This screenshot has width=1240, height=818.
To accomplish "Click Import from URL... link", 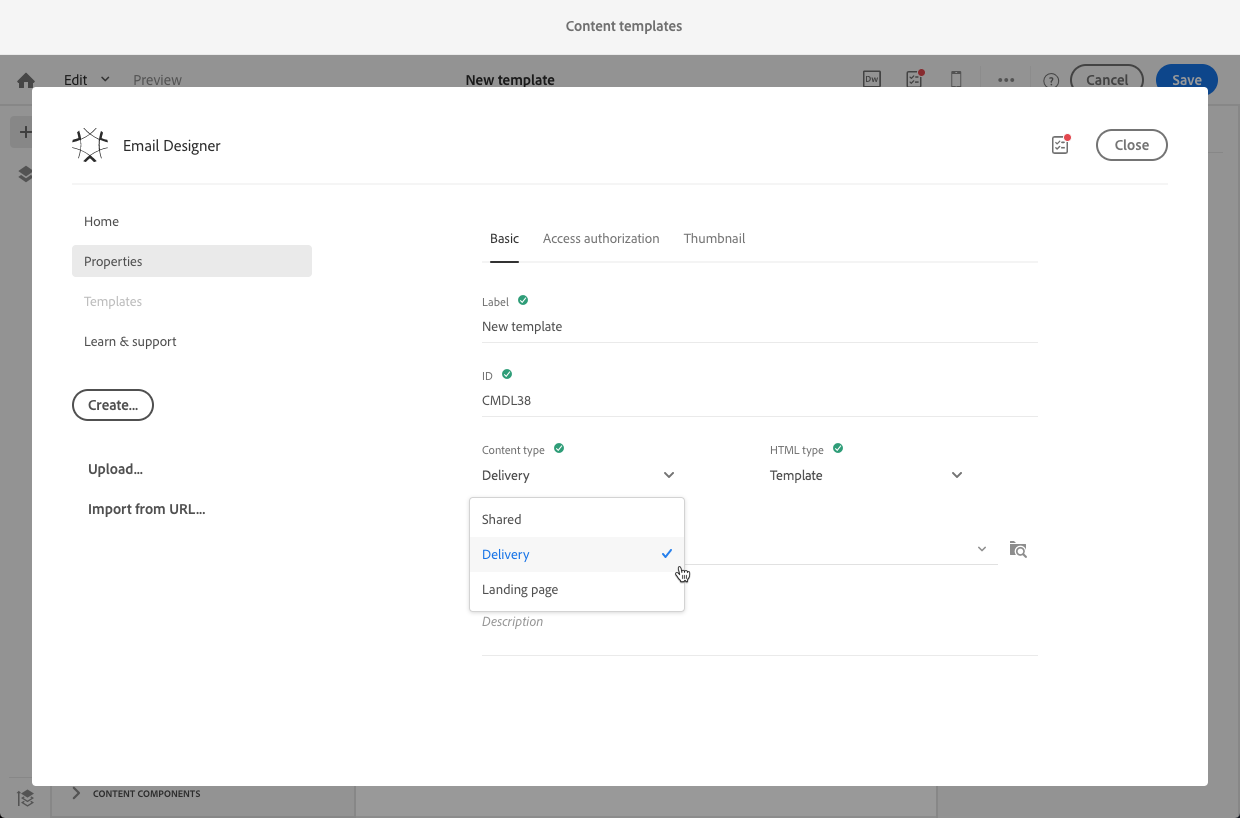I will click(x=147, y=509).
